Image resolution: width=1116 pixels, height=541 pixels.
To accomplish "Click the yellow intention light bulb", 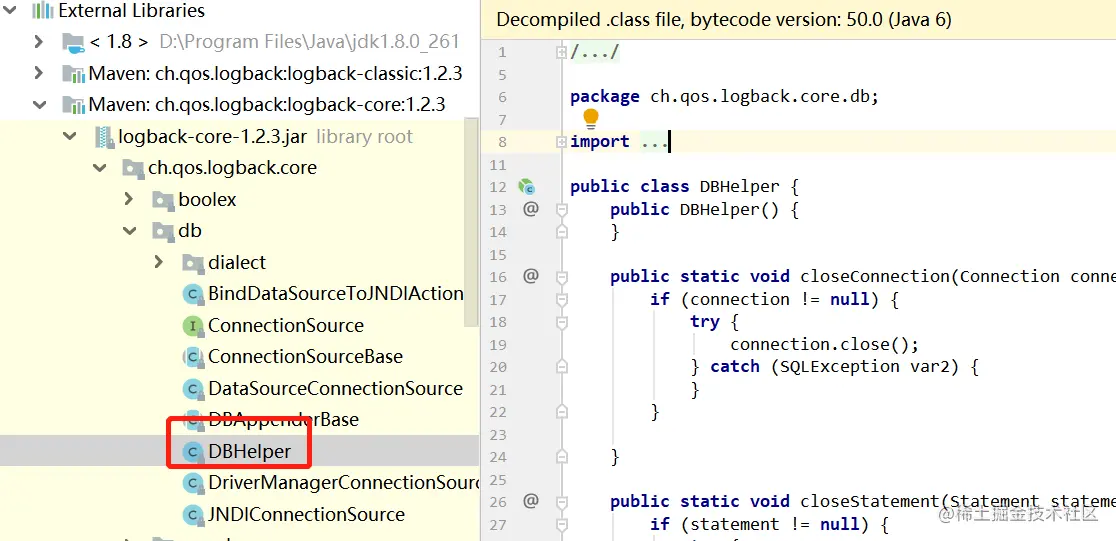I will coord(591,118).
